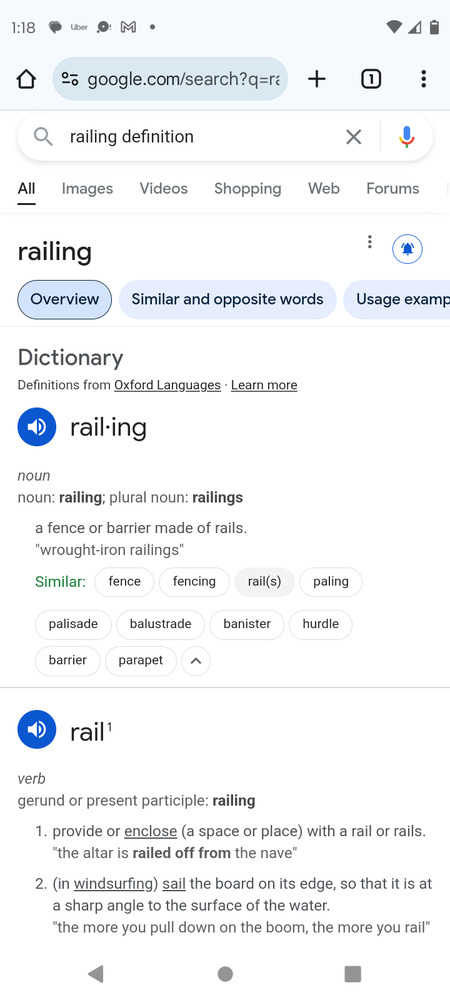Start voice search with microphone icon
The image size is (450, 1000).
click(x=407, y=136)
